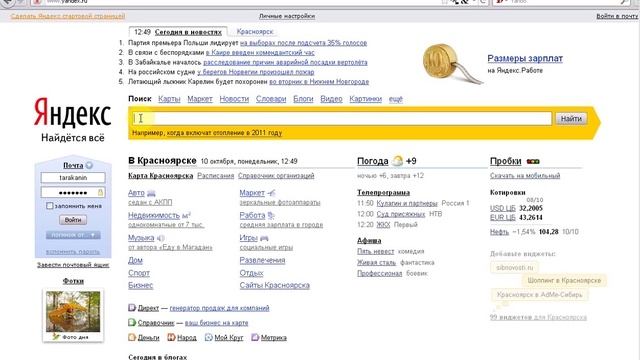
Task: Click the Нефть quote link
Action: pos(499,232)
